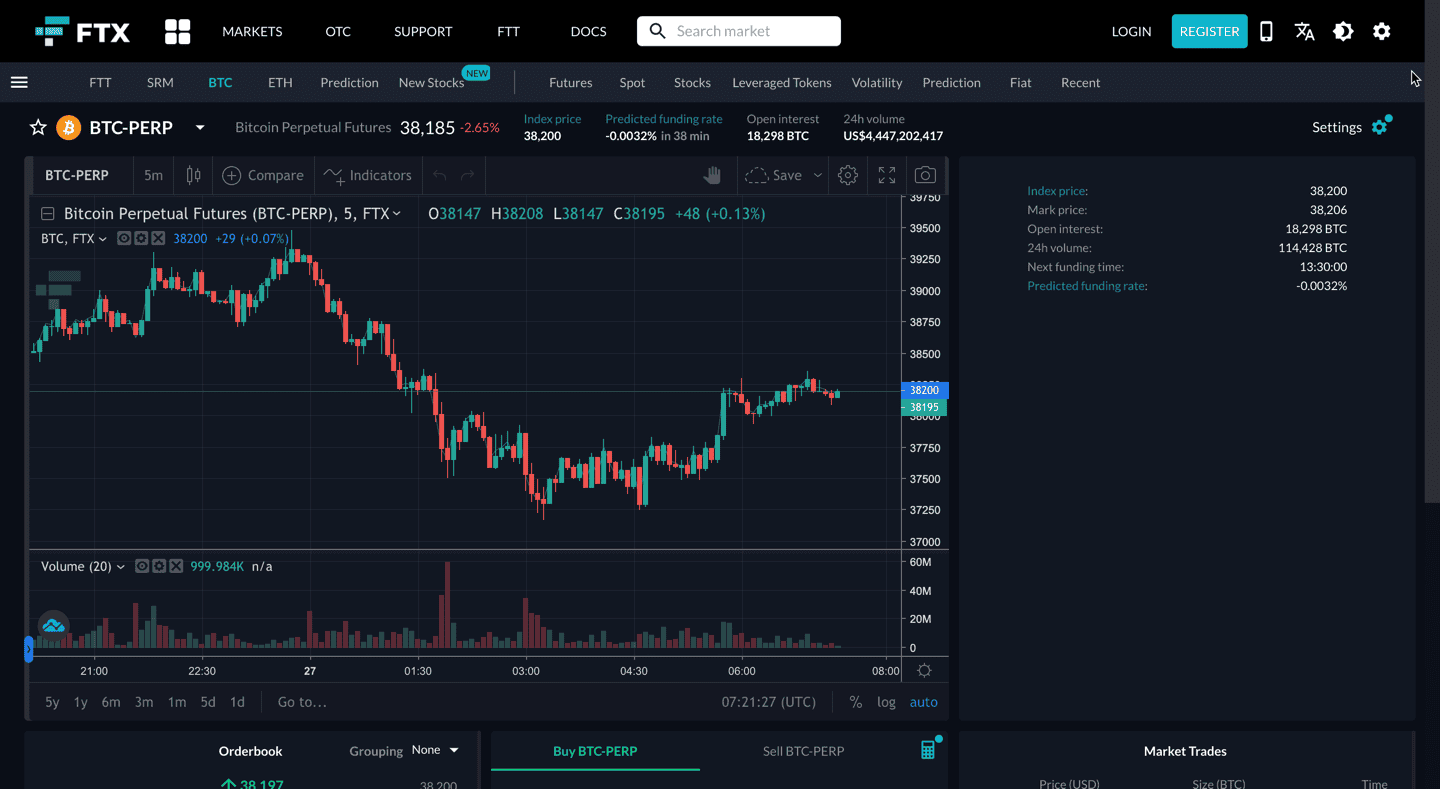Viewport: 1440px width, 789px height.
Task: Click the undo arrow in chart toolbar
Action: click(x=440, y=175)
